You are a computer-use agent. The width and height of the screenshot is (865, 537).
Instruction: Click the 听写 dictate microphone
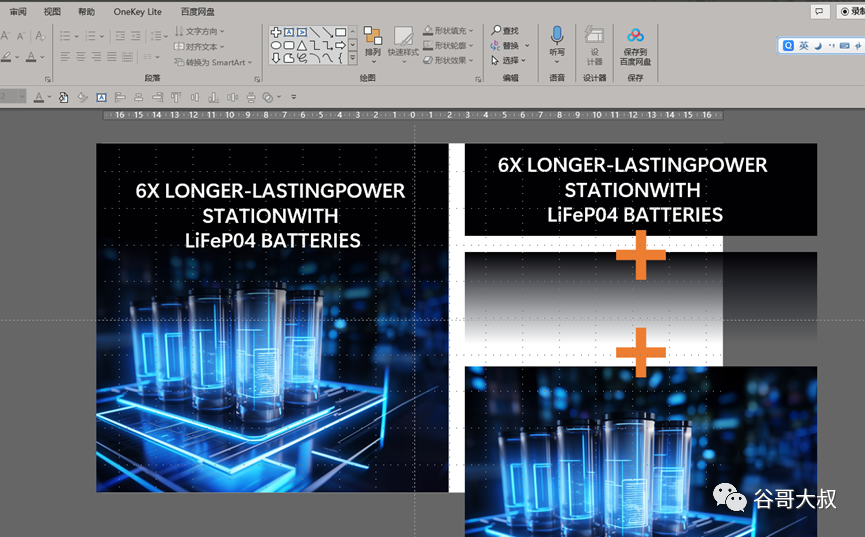(557, 44)
